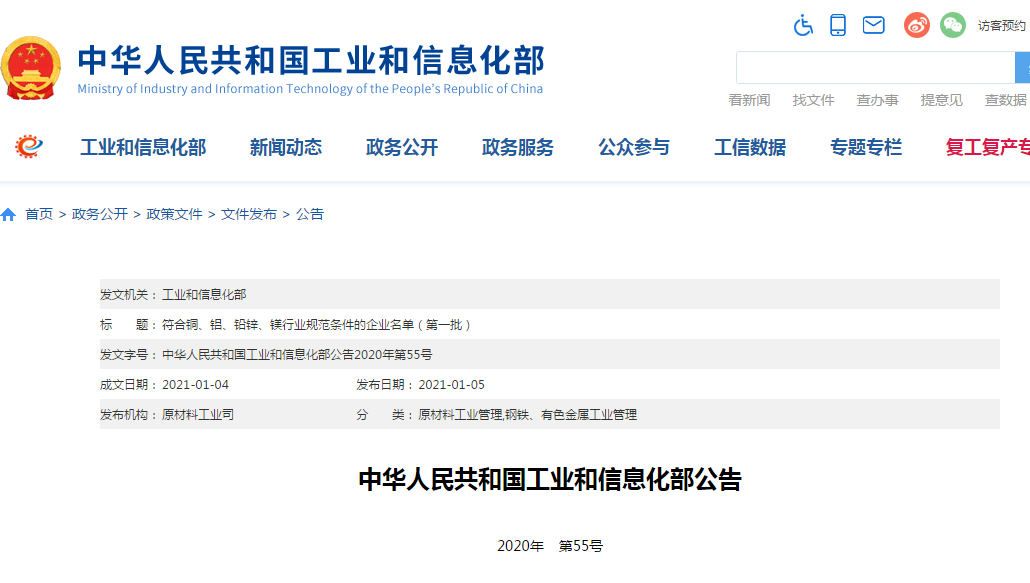Open the 新闻动态 navigation menu
This screenshot has height=583, width=1030.
point(286,148)
